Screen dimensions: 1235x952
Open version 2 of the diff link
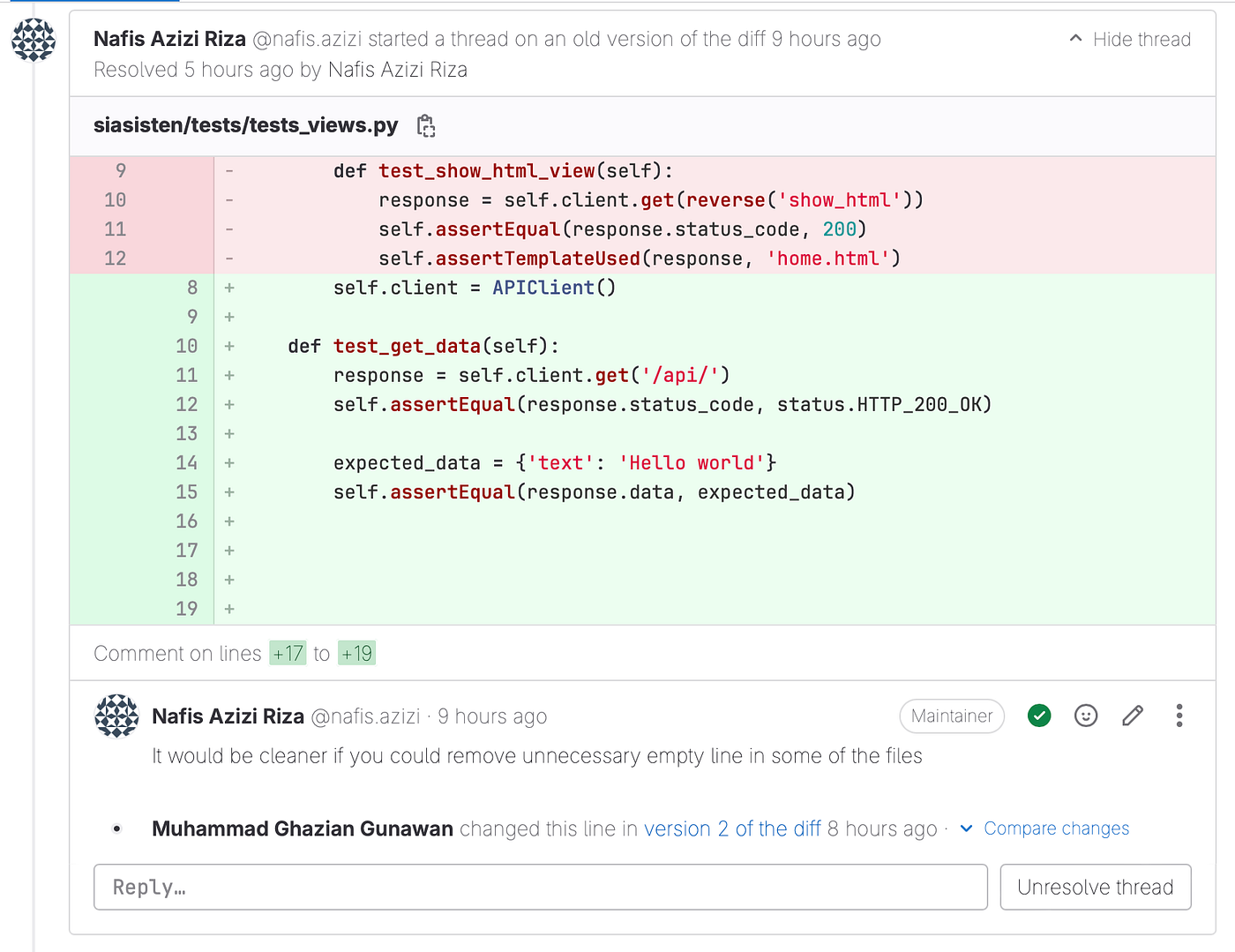coord(732,829)
